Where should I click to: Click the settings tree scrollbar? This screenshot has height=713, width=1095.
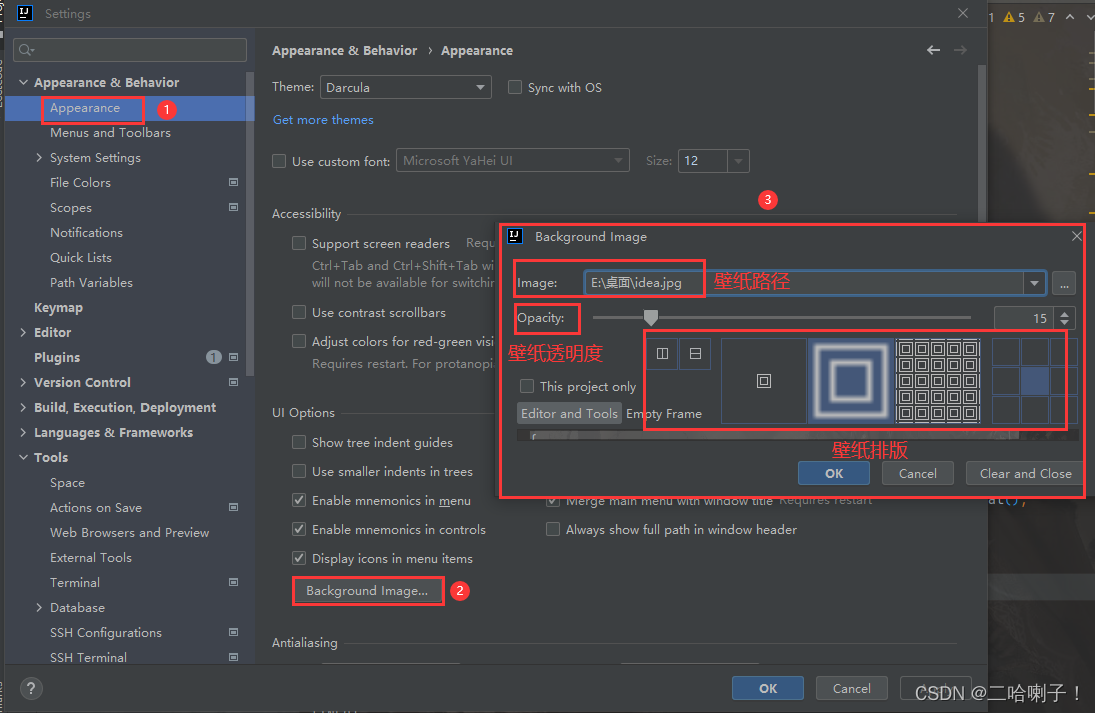[x=250, y=223]
